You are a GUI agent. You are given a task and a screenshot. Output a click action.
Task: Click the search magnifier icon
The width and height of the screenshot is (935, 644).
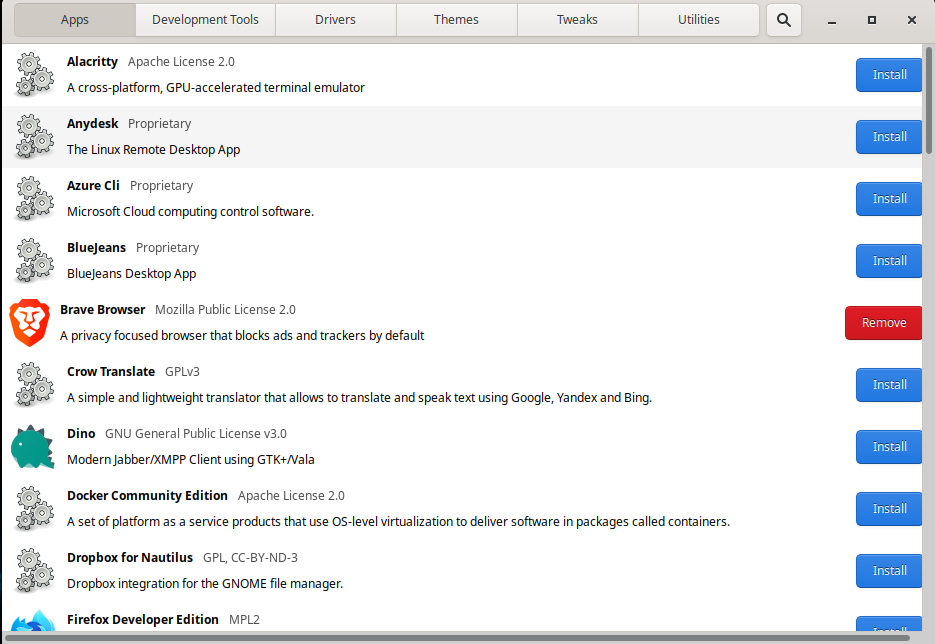(x=784, y=20)
